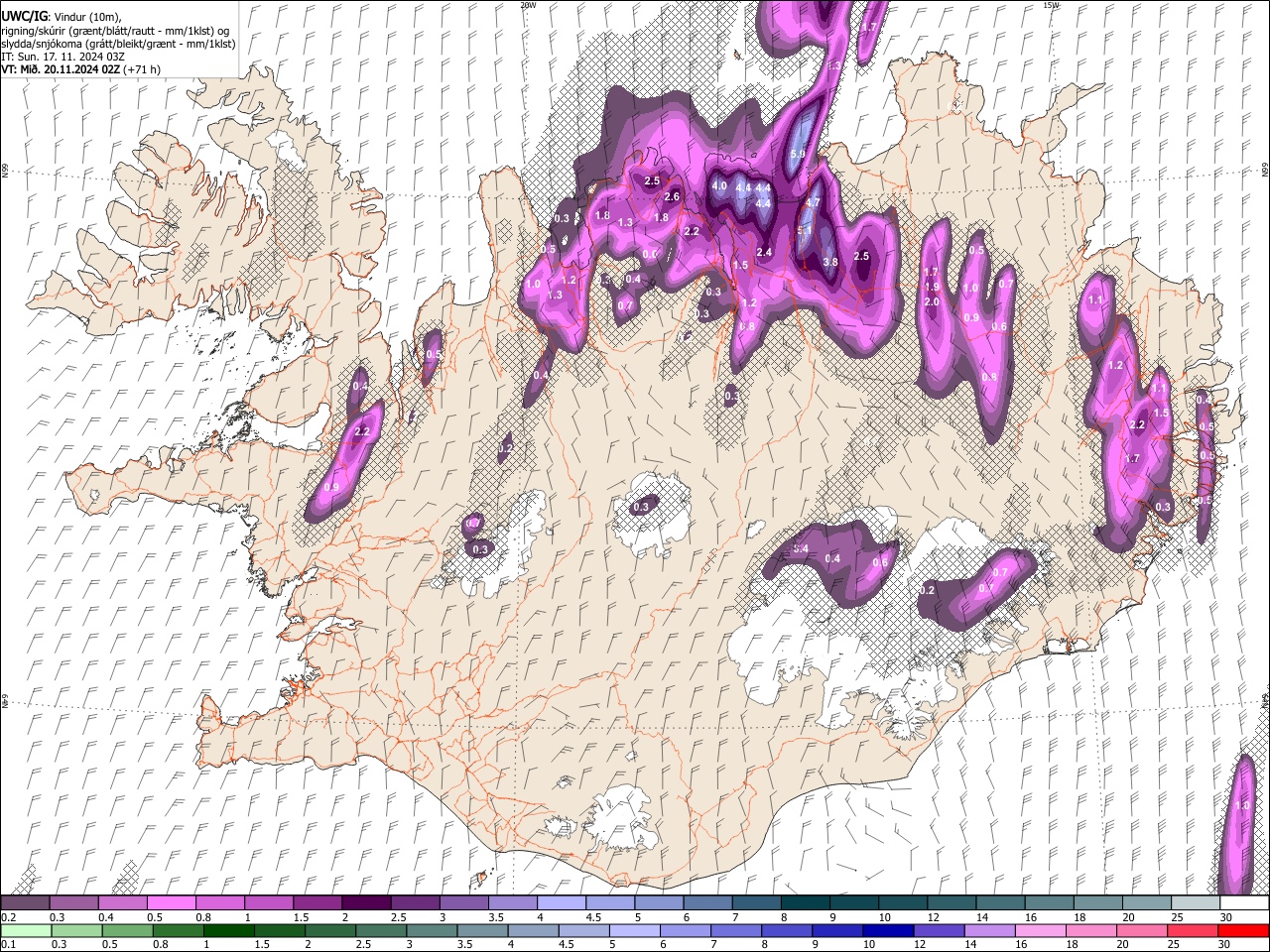Screen dimensions: 1270x952
Task: Pick the gray-green 3–3.5 swatch in the bottom legend row
Action: click(x=431, y=930)
